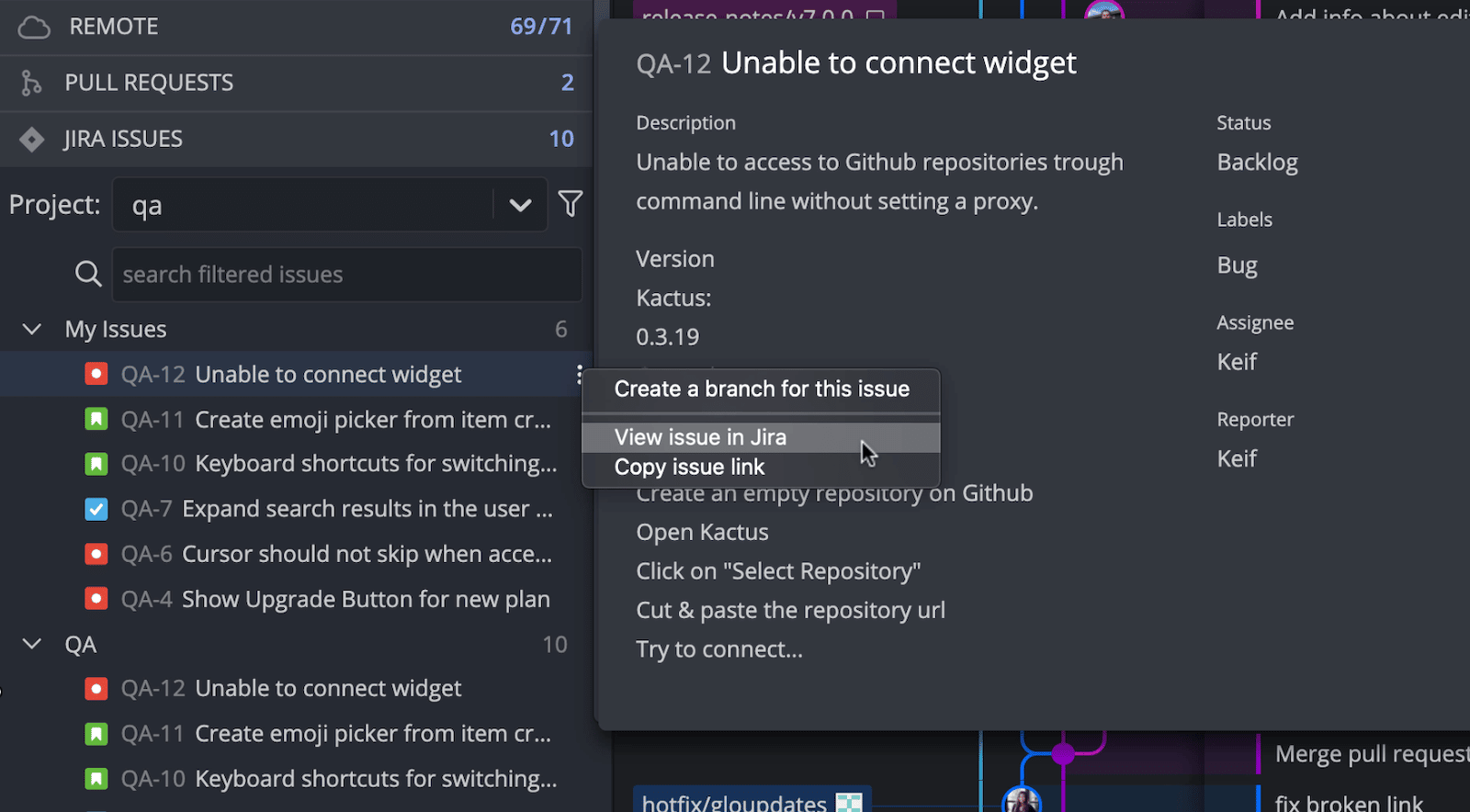The height and width of the screenshot is (812, 1470).
Task: Expand the Pull Requests section
Action: 149,84
